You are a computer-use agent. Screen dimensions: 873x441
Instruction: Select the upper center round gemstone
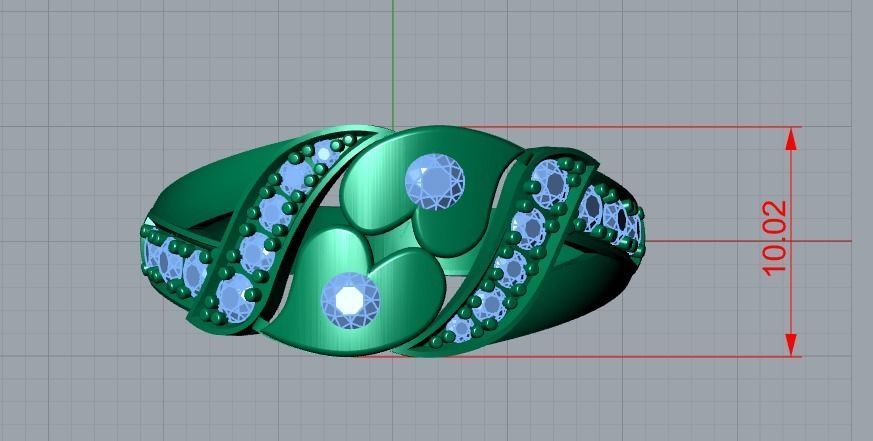tap(434, 182)
